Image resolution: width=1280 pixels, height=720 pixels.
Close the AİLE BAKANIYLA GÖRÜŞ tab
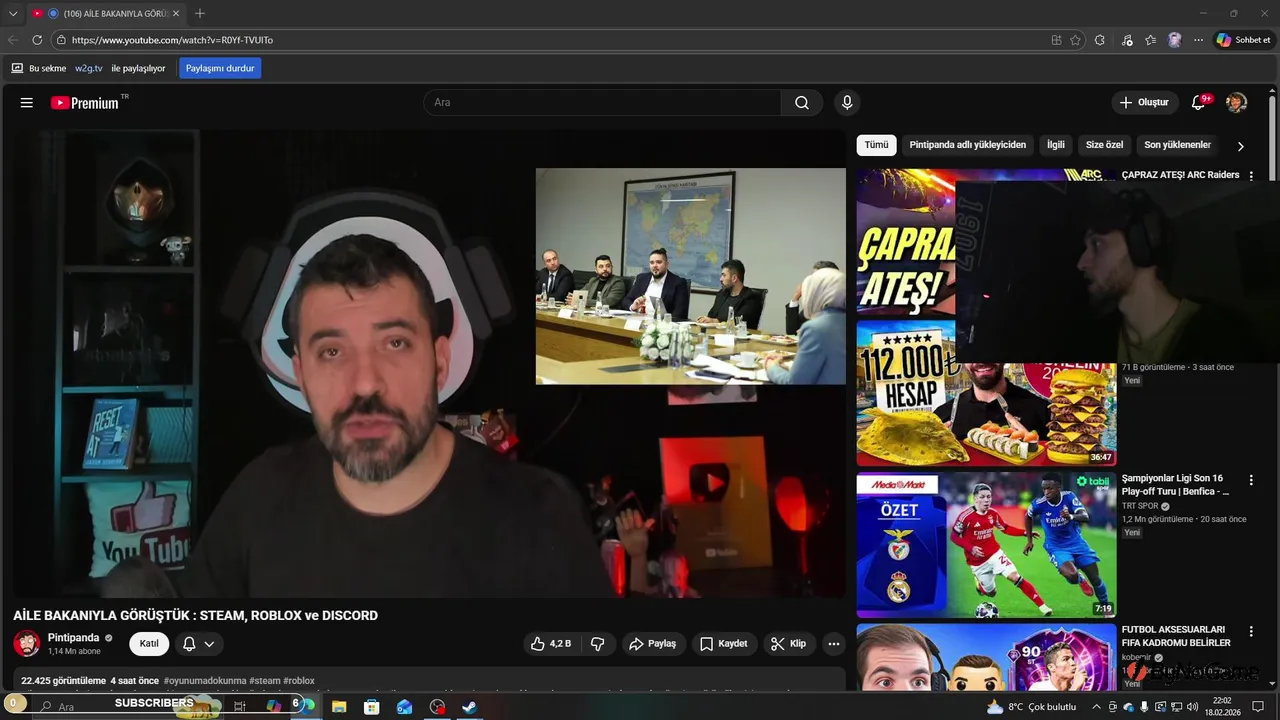pos(176,13)
